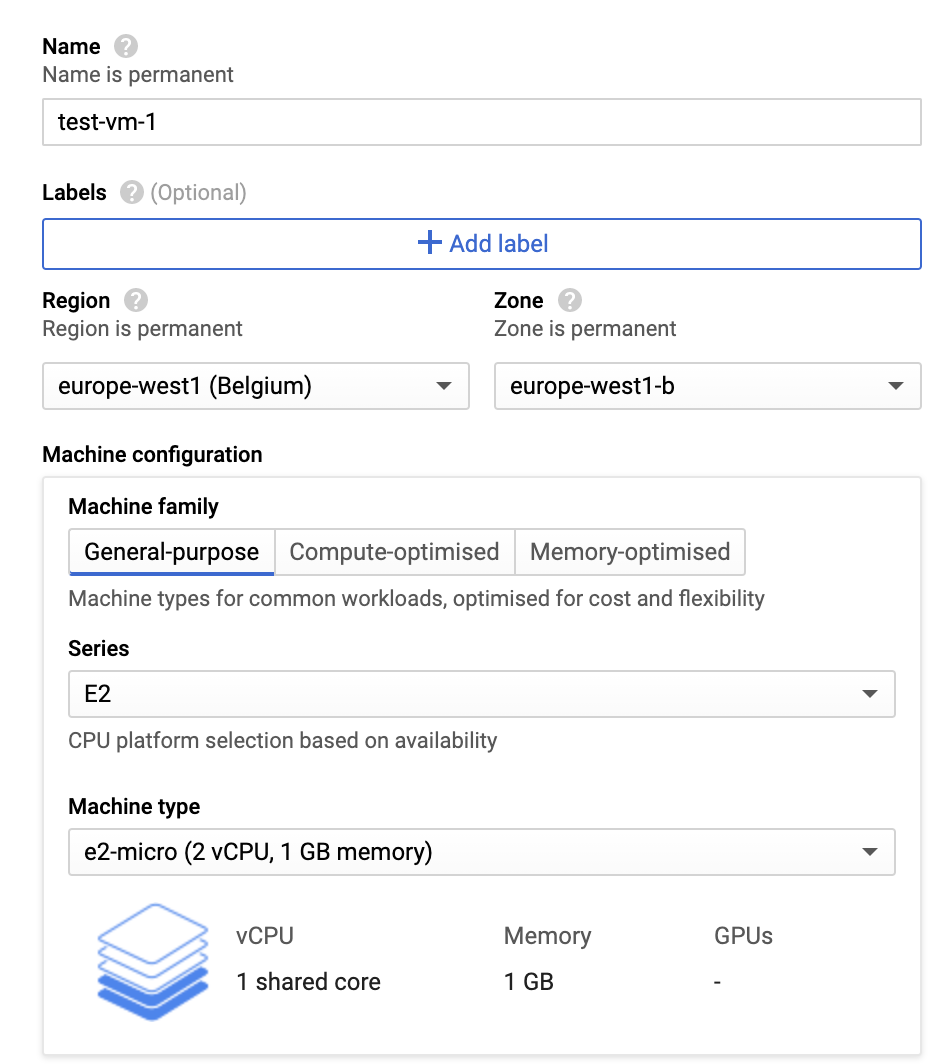The image size is (932, 1064).
Task: Click the '1 GB' Memory value
Action: click(x=529, y=982)
